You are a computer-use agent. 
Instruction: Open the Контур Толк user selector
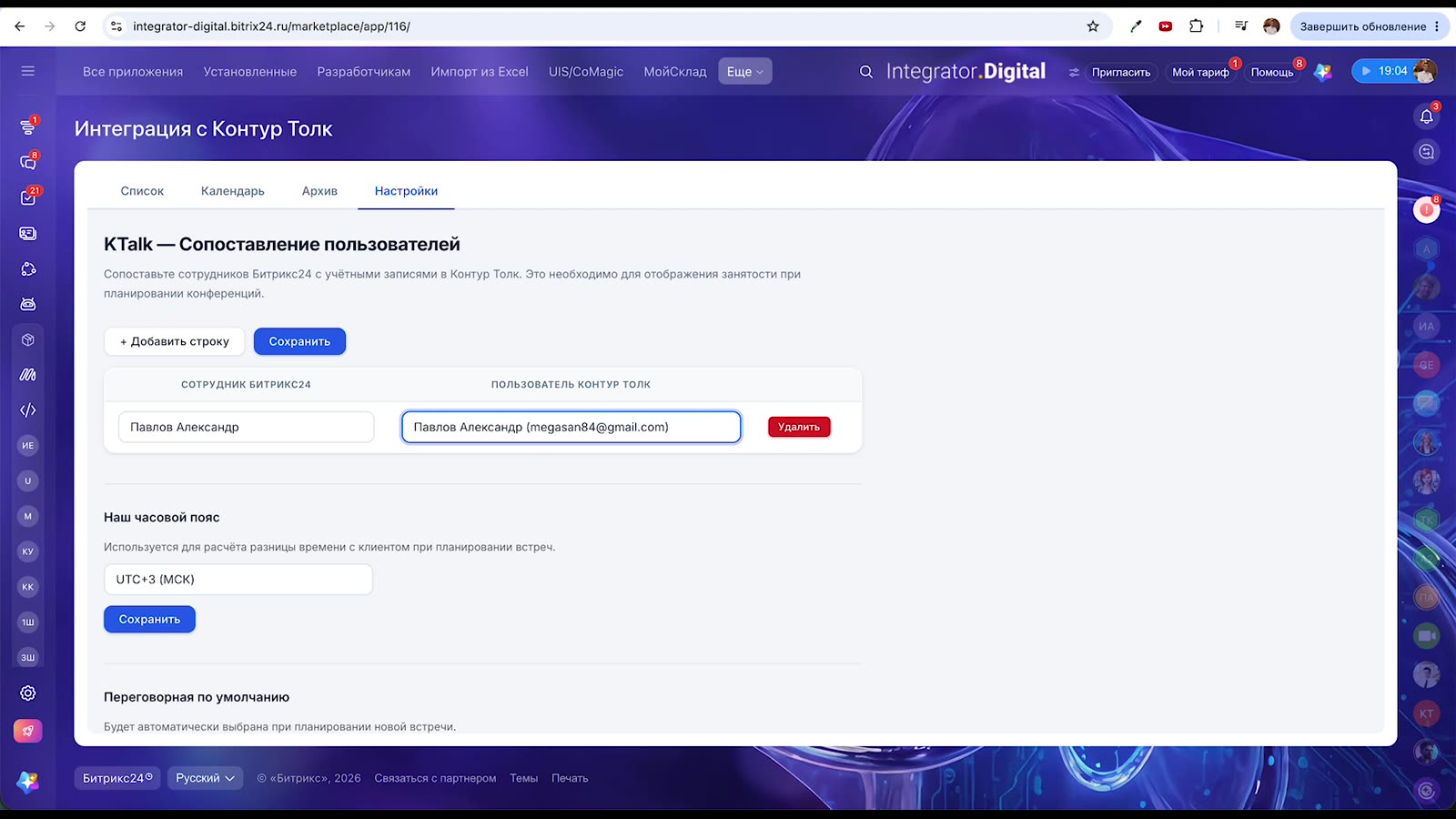click(571, 427)
